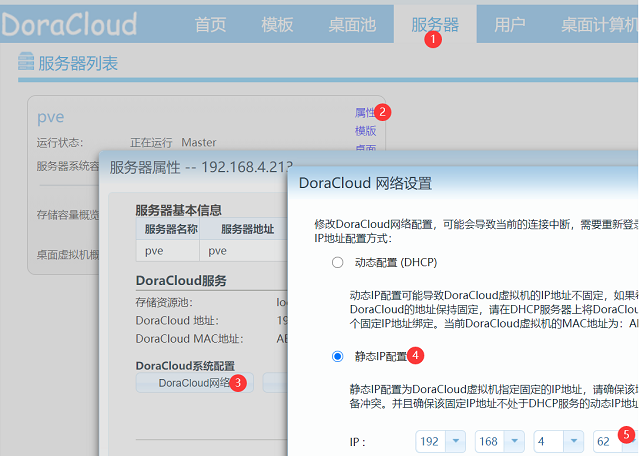Click the DoraCloud MAC地址 label
This screenshot has height=456, width=640.
tap(189, 338)
